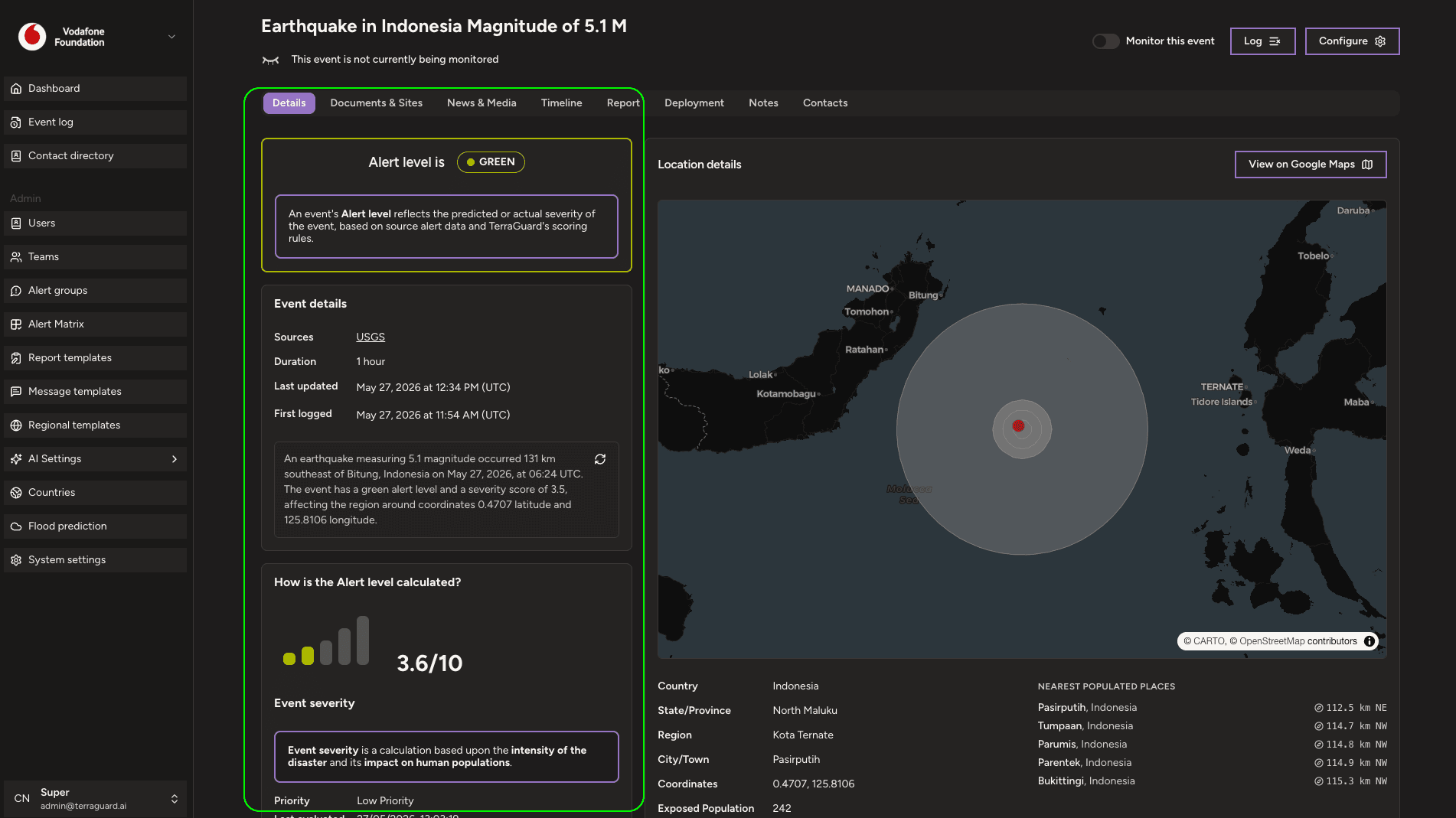Switch to the Deployment tab
The width and height of the screenshot is (1456, 818).
[694, 103]
